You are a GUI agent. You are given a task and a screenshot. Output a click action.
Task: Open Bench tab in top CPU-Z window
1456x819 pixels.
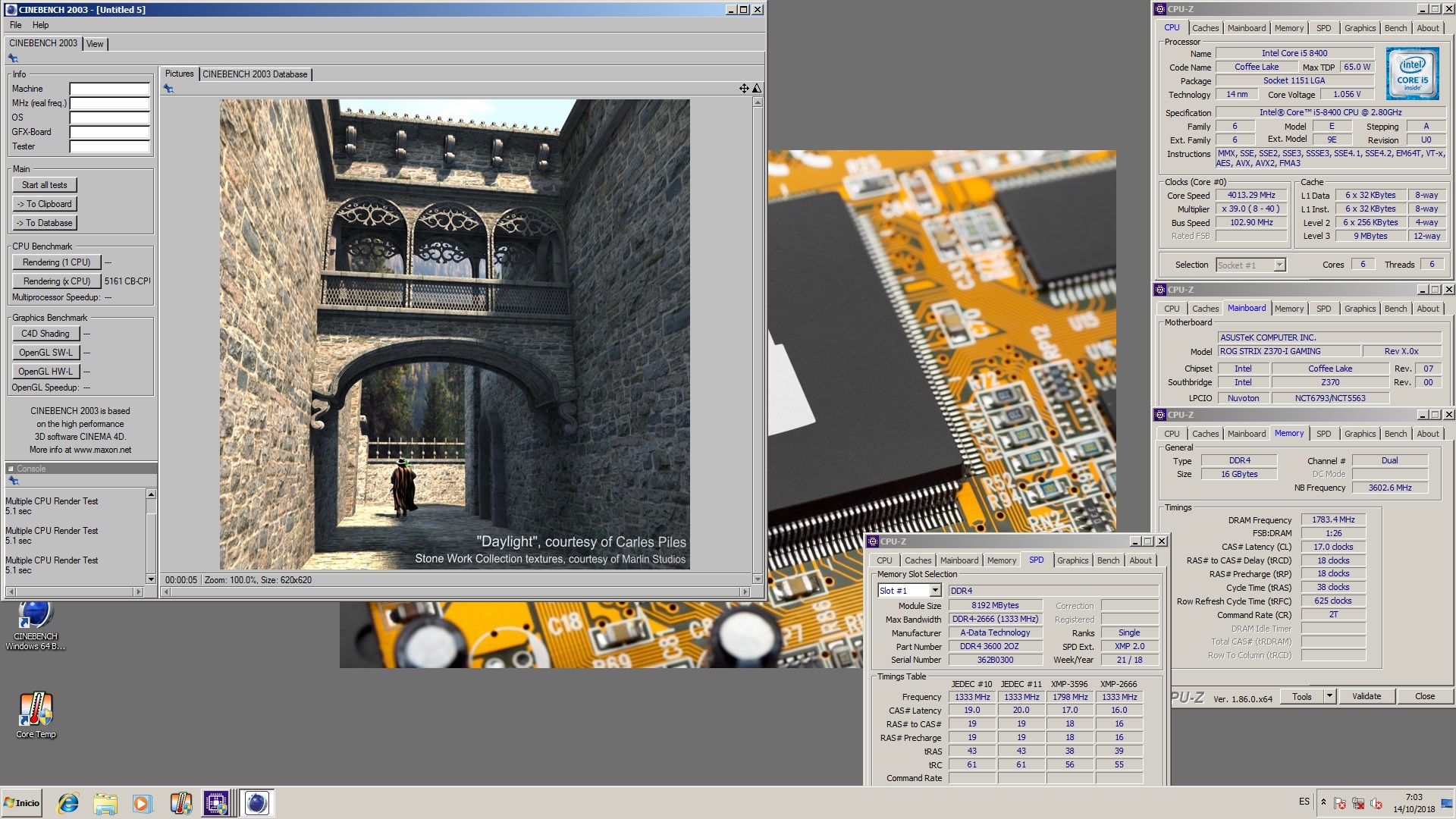[1395, 28]
